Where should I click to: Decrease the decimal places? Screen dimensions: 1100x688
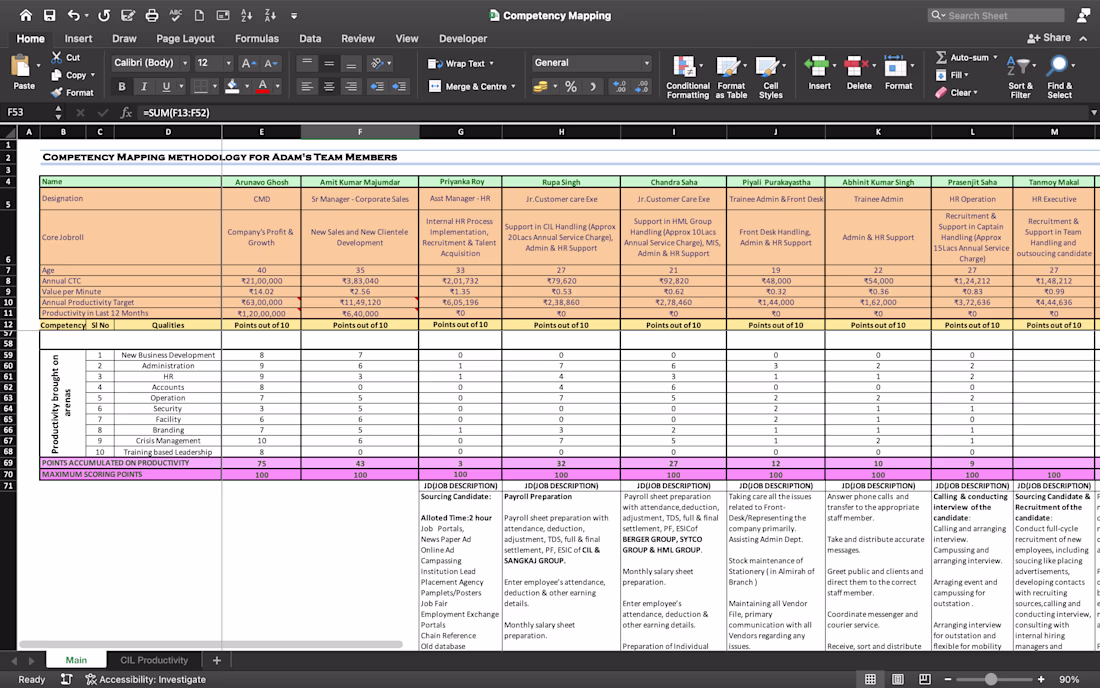pyautogui.click(x=642, y=86)
